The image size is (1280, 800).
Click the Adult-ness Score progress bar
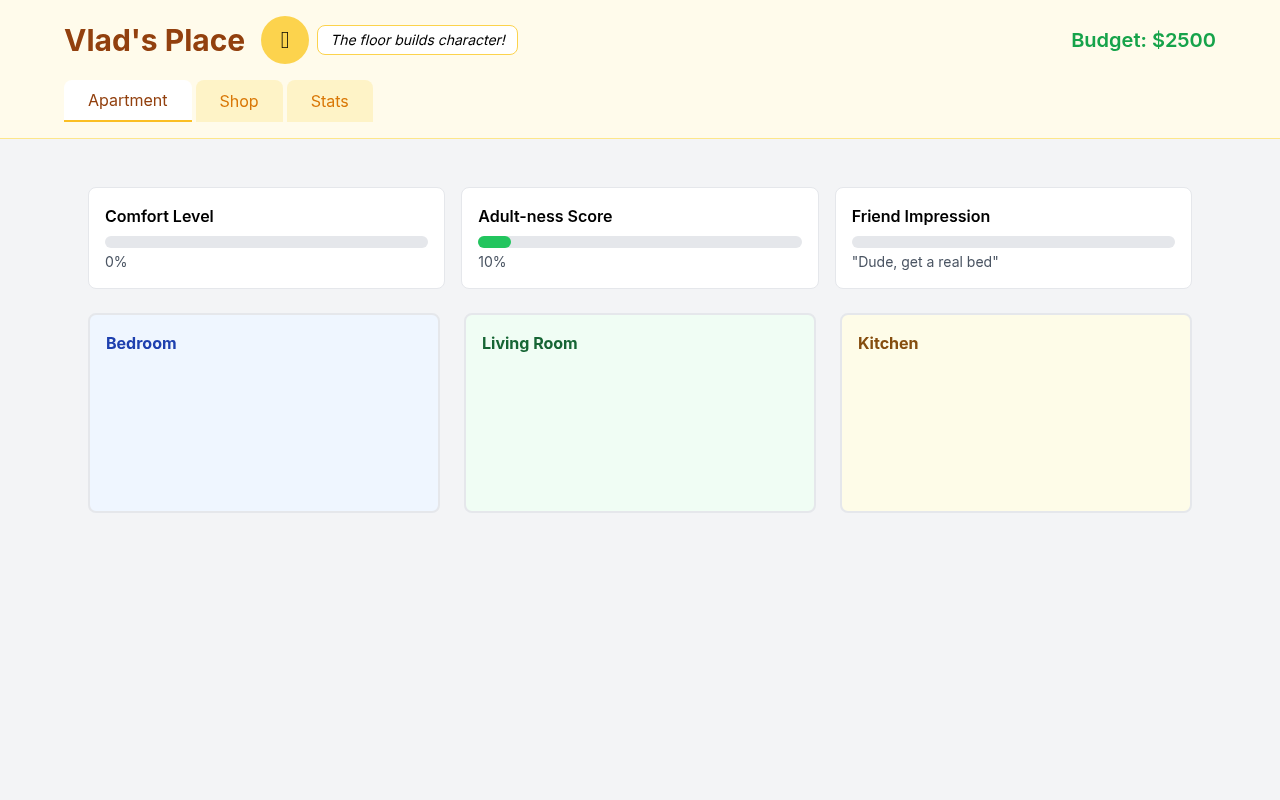[x=640, y=241]
